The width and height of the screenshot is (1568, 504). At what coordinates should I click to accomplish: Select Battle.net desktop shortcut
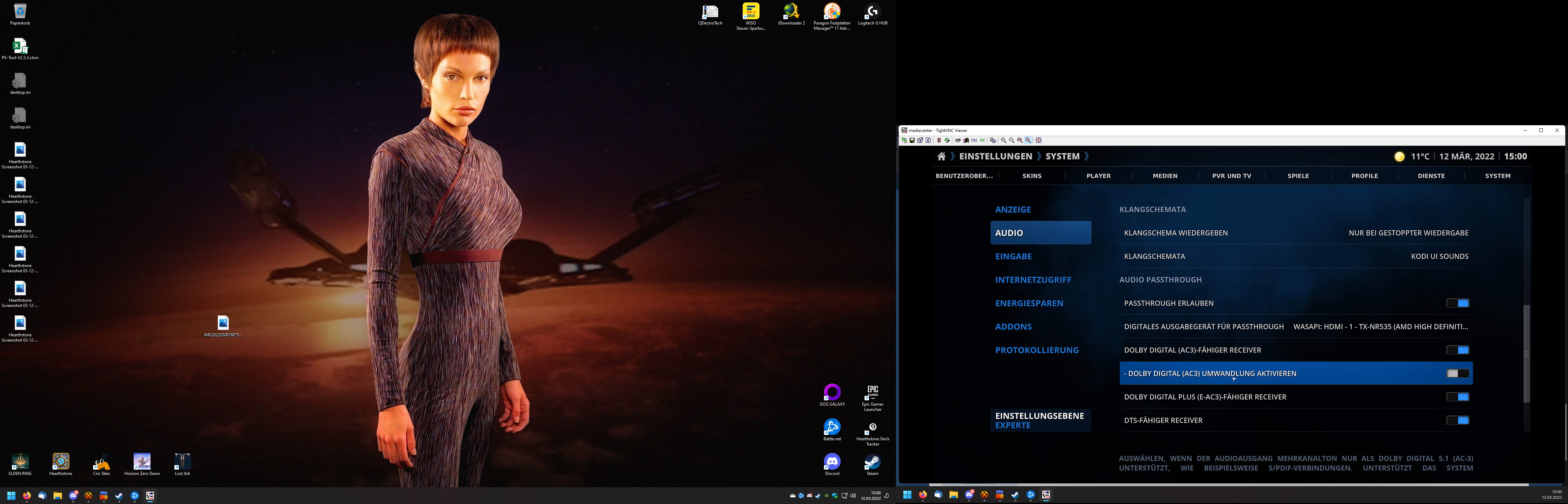coord(832,430)
